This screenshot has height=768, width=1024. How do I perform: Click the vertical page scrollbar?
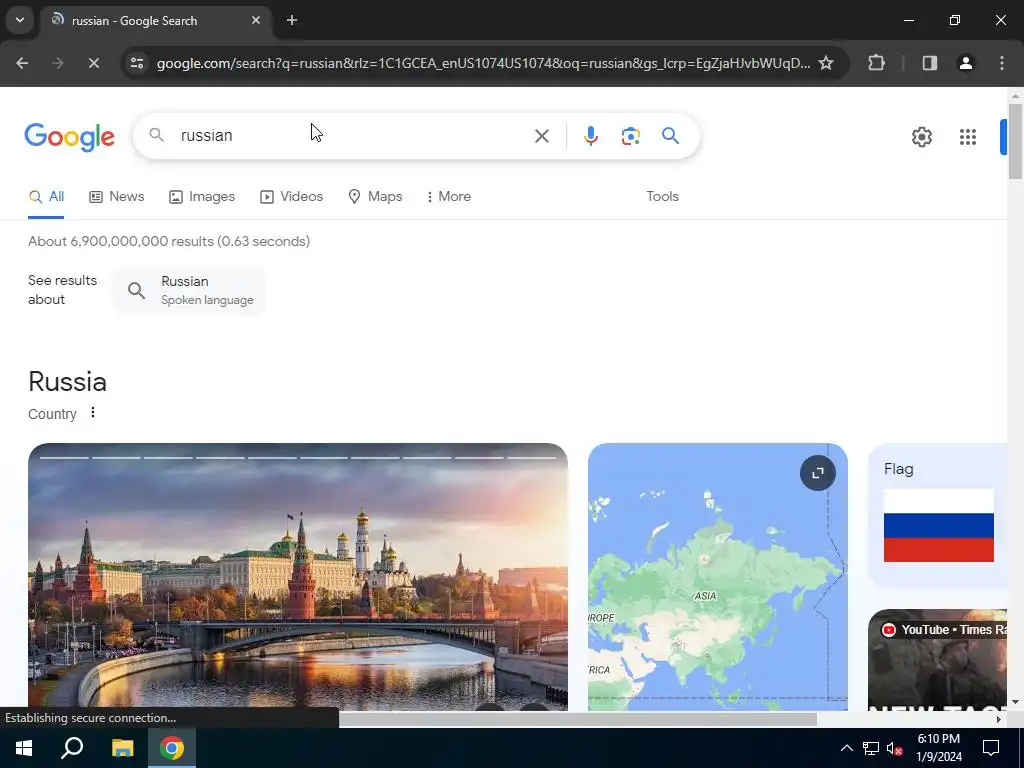(x=1015, y=140)
